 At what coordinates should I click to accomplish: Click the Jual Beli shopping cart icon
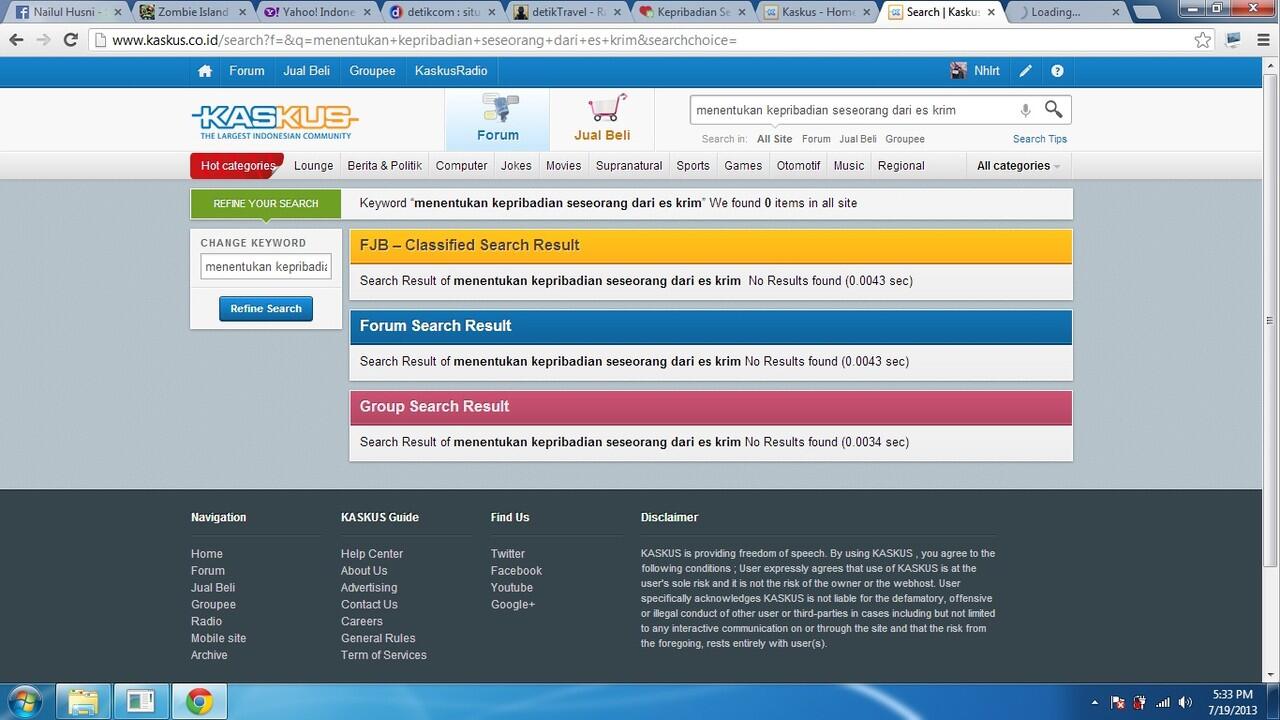pyautogui.click(x=606, y=109)
